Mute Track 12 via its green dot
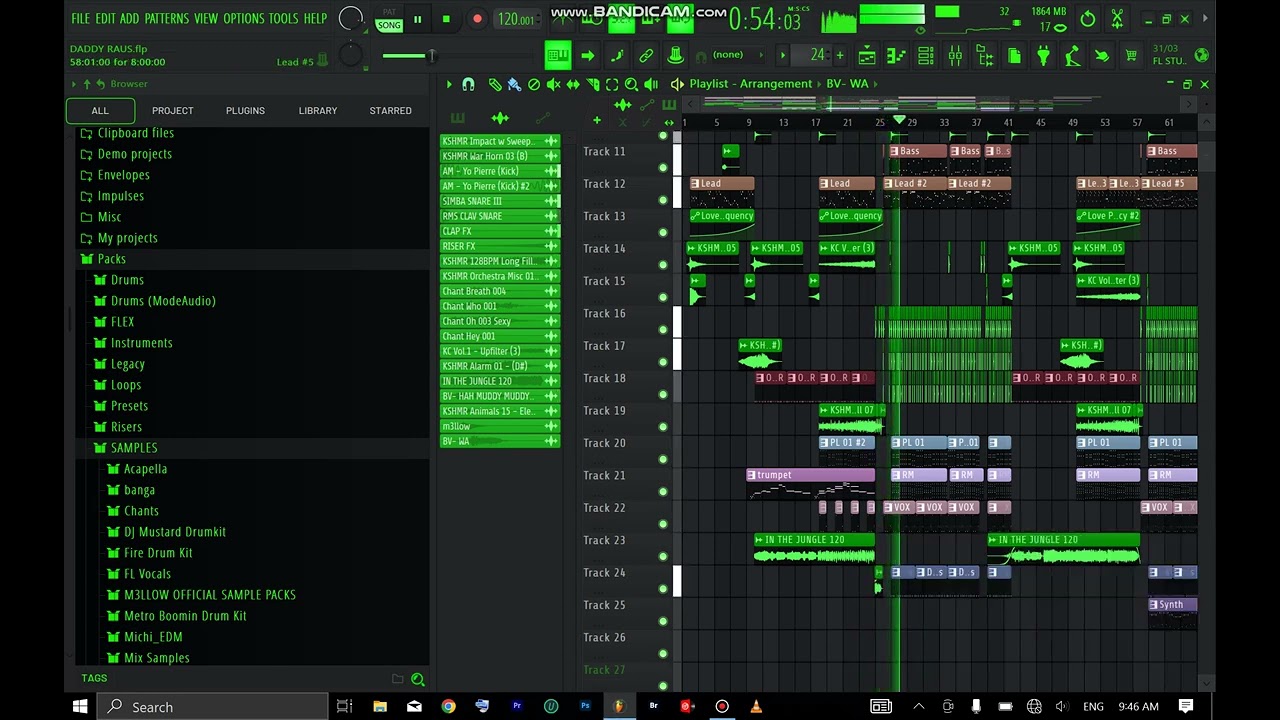This screenshot has width=1280, height=720. coord(662,200)
